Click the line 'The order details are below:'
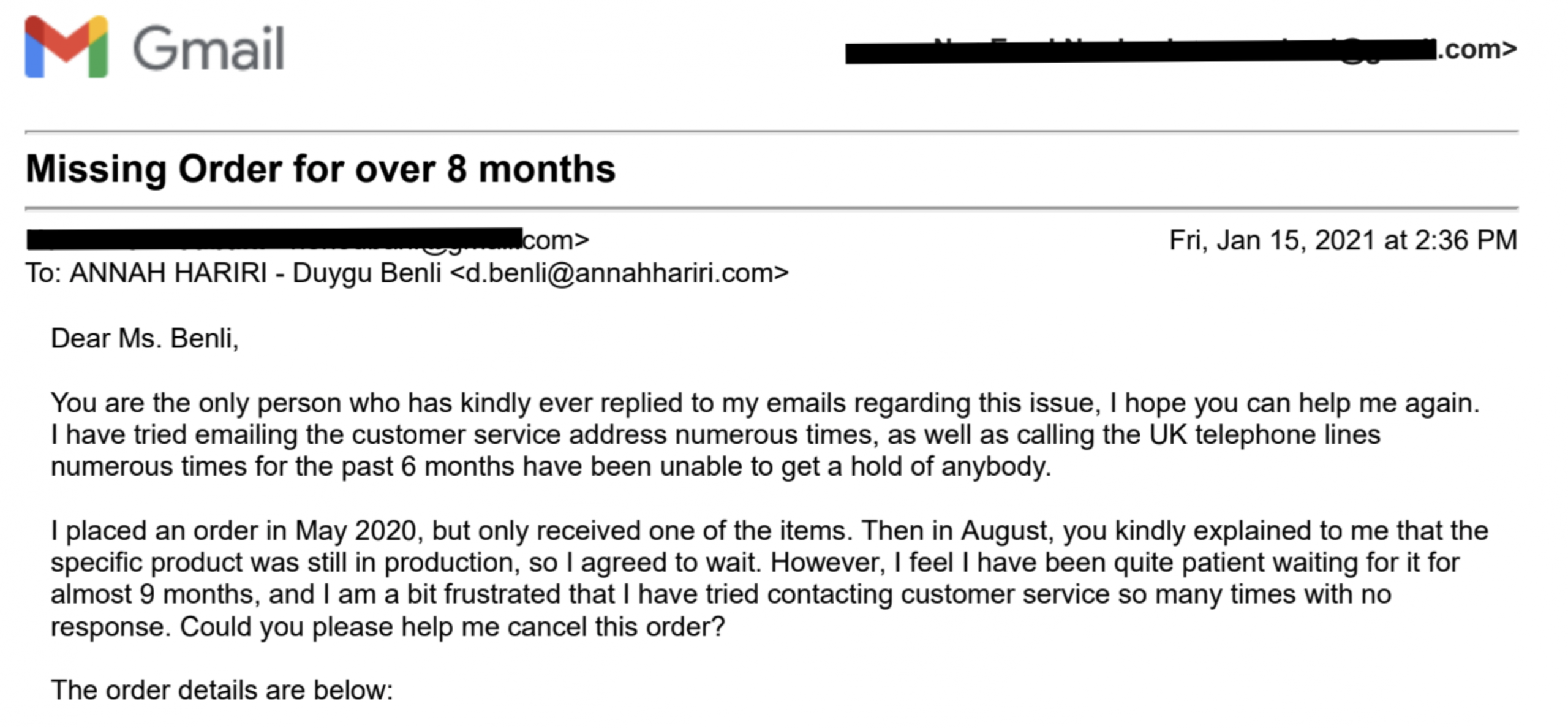 [222, 691]
